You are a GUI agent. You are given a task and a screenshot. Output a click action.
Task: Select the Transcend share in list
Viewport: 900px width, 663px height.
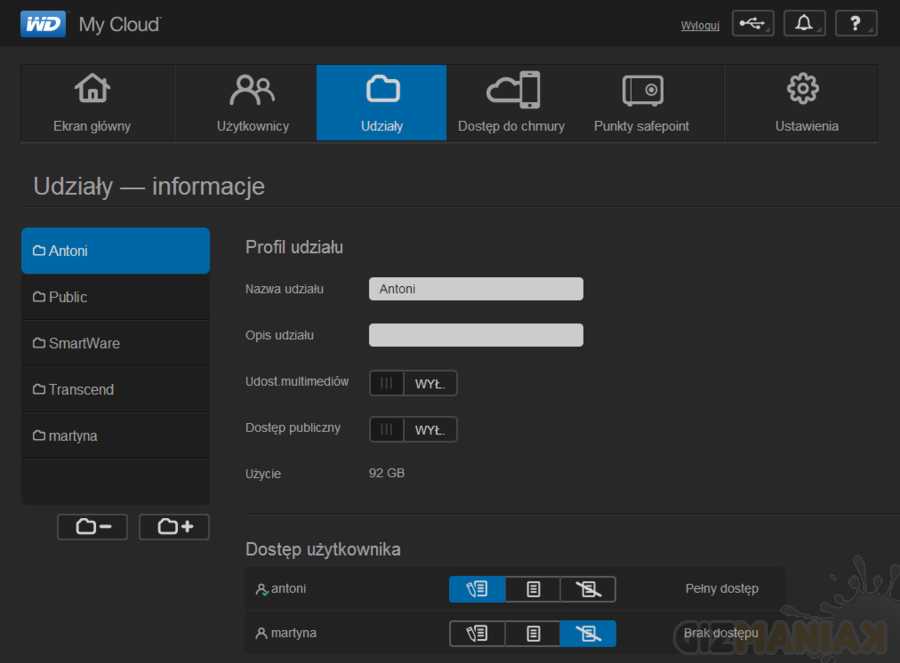point(115,389)
